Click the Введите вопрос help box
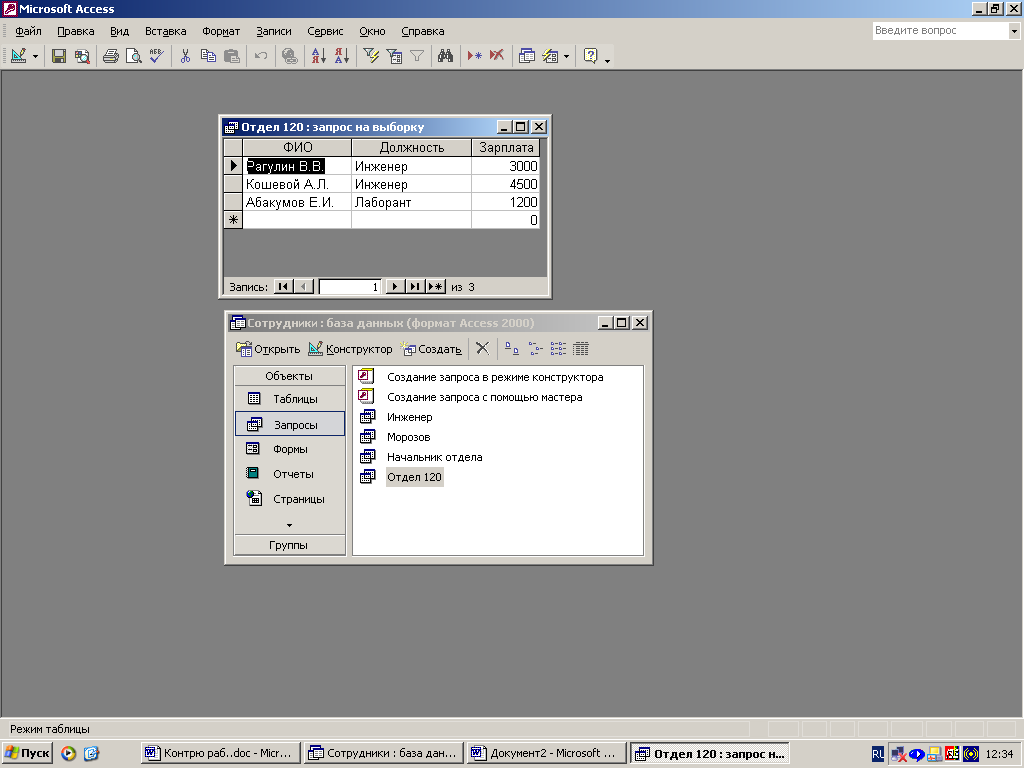 click(x=940, y=30)
